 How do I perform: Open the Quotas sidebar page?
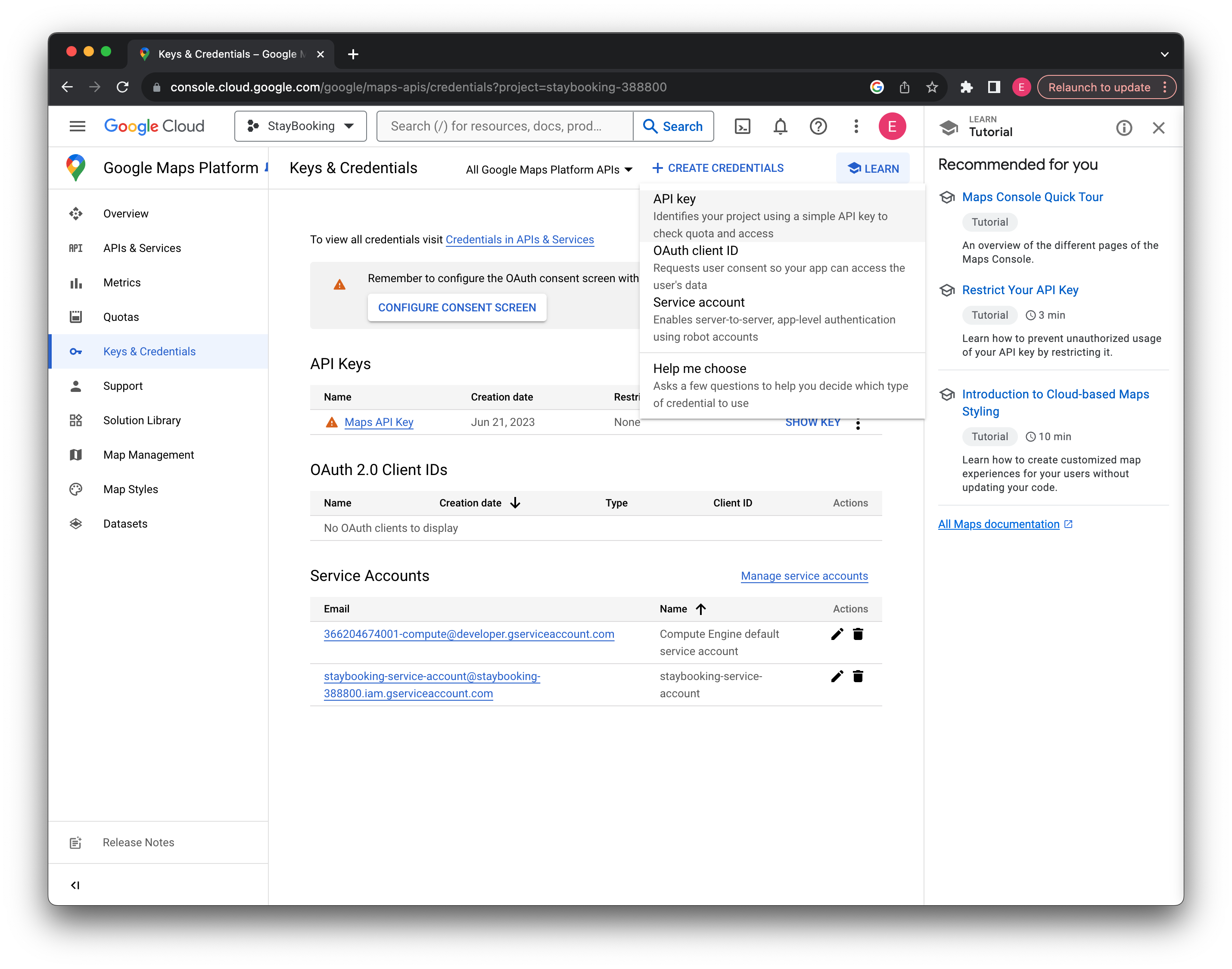click(121, 317)
